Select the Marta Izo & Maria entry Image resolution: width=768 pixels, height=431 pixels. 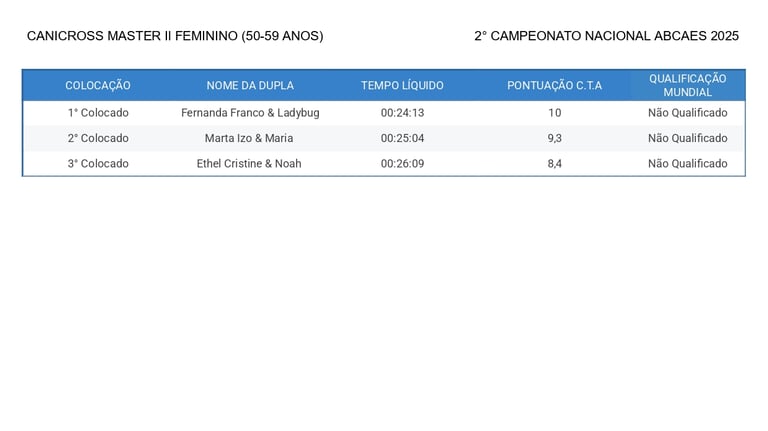coord(249,138)
